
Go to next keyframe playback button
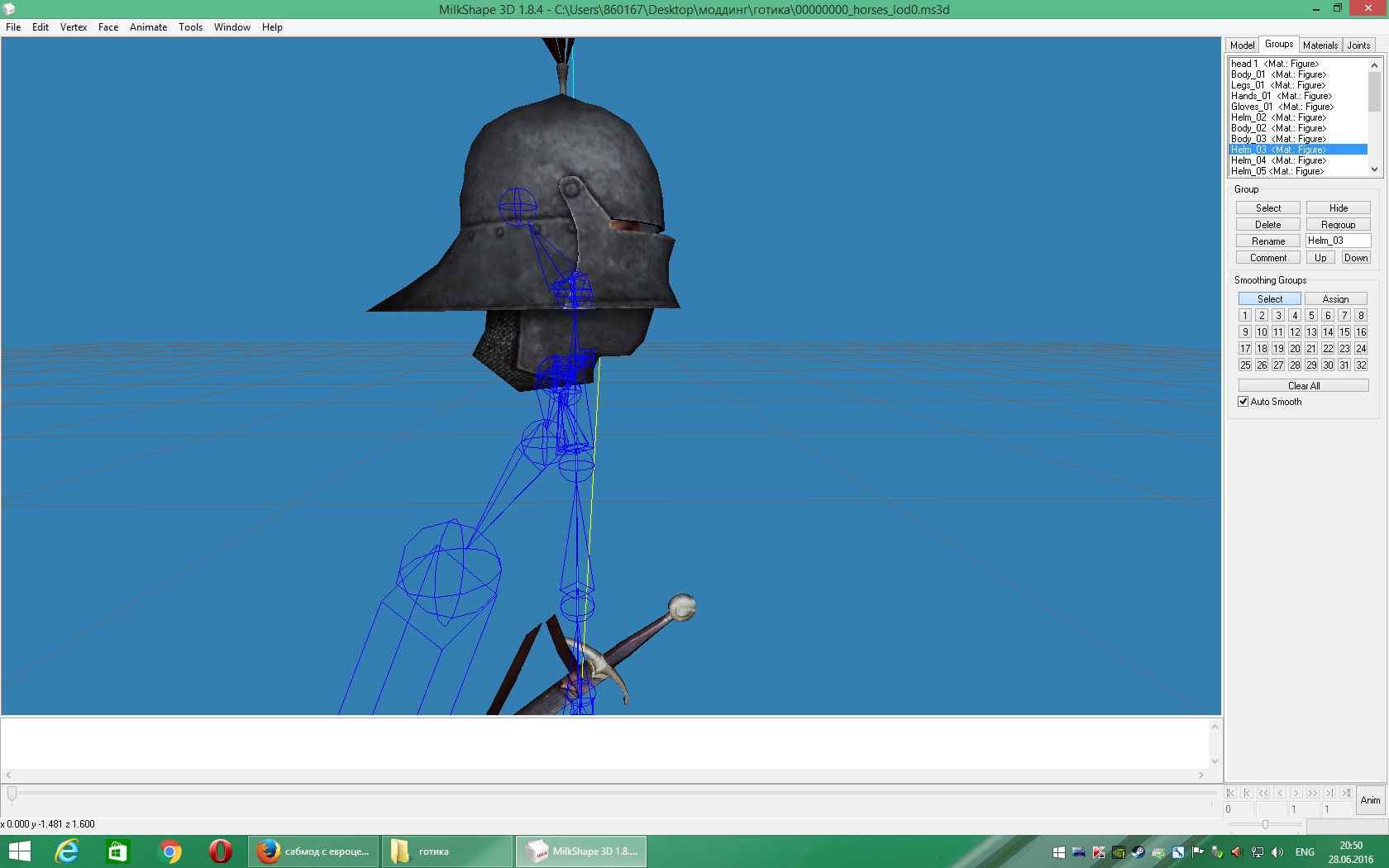tap(1329, 793)
